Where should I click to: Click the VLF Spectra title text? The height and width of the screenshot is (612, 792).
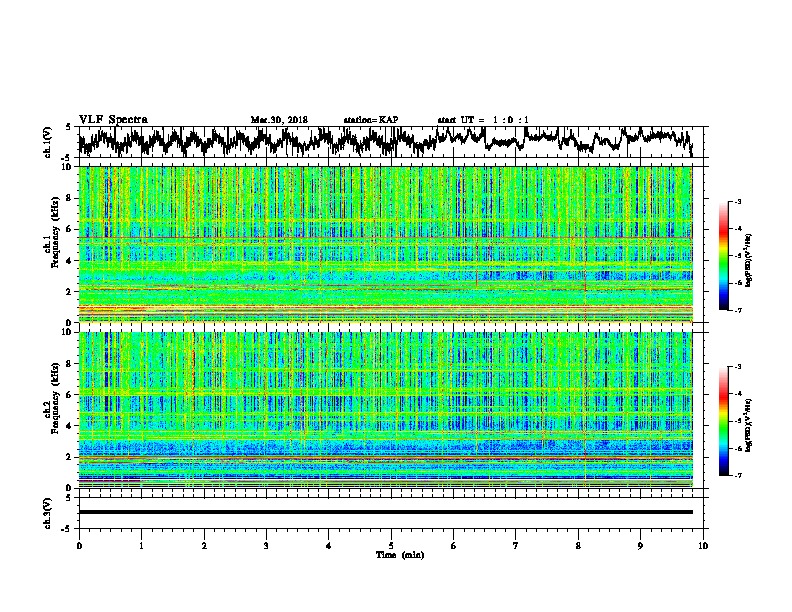coord(113,120)
